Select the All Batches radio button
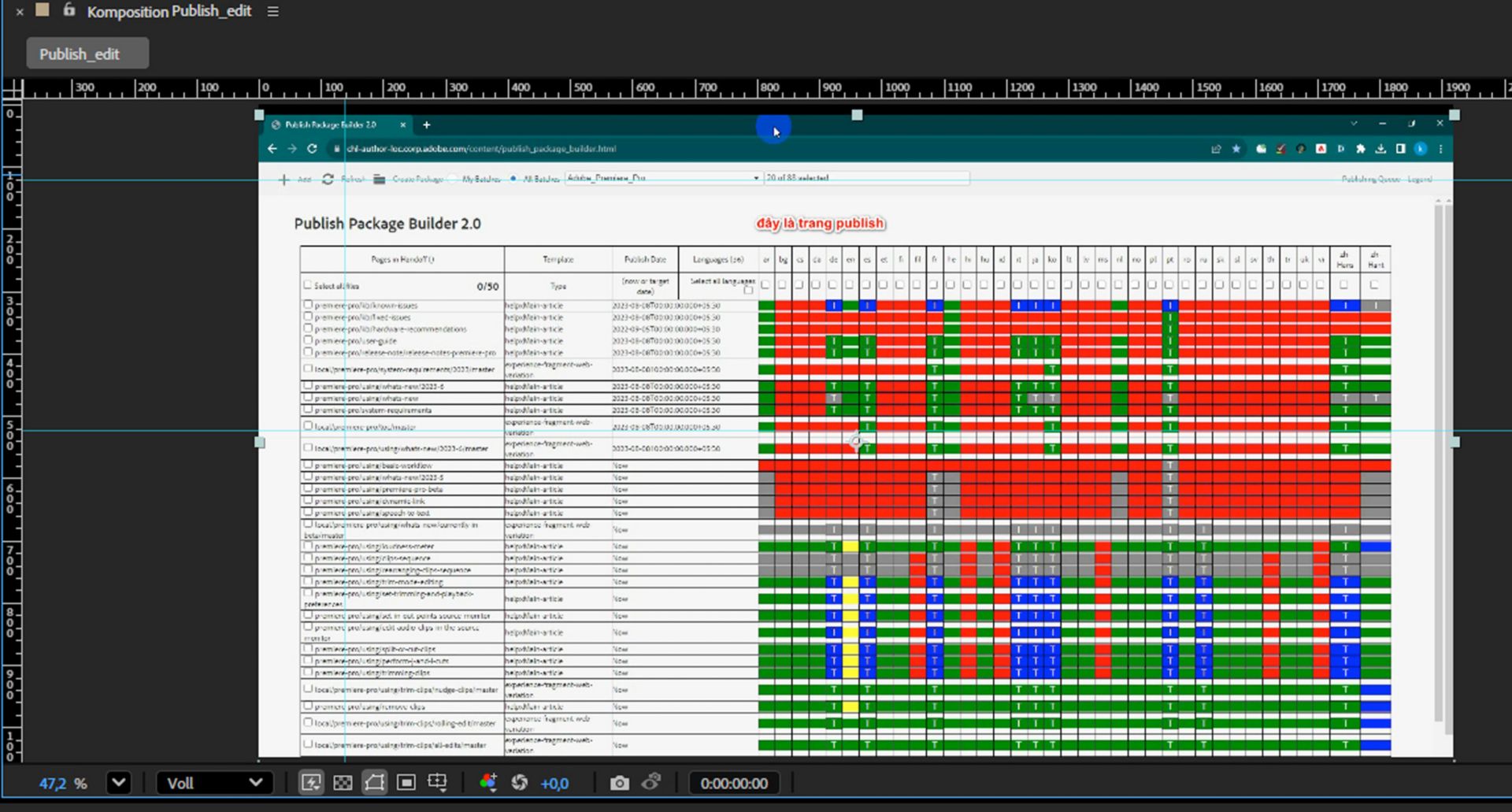The height and width of the screenshot is (812, 1512). tap(513, 179)
